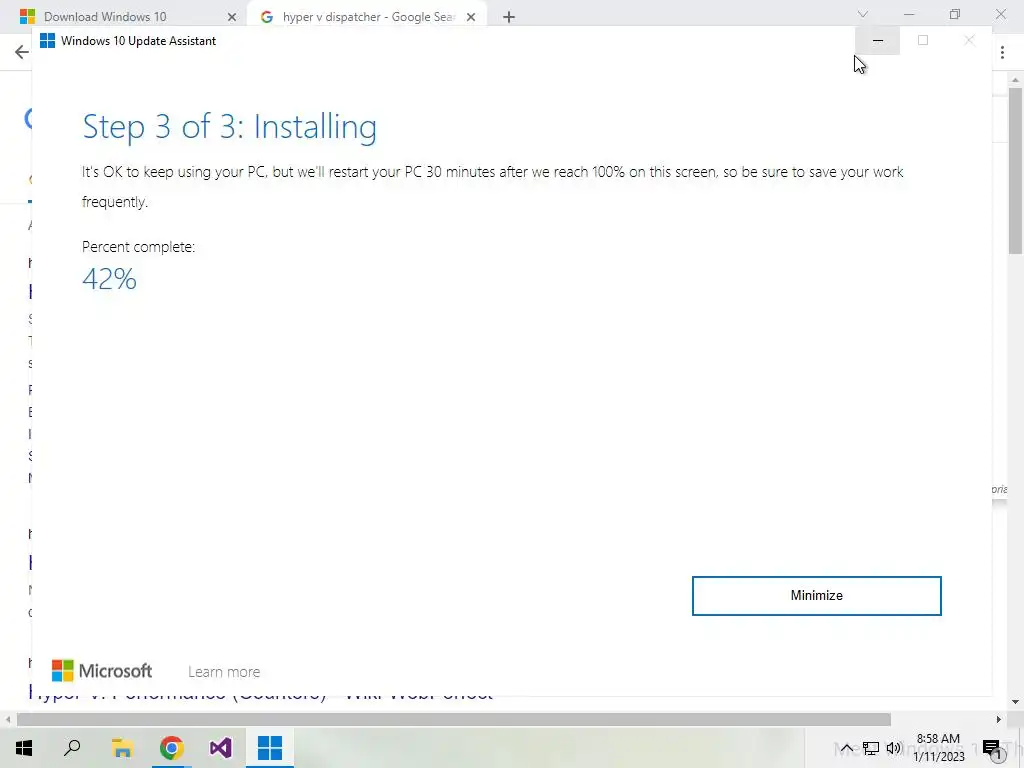Click the right arrow of the horizontal scrollbar
Screen dimensions: 1024x768
coord(999,719)
